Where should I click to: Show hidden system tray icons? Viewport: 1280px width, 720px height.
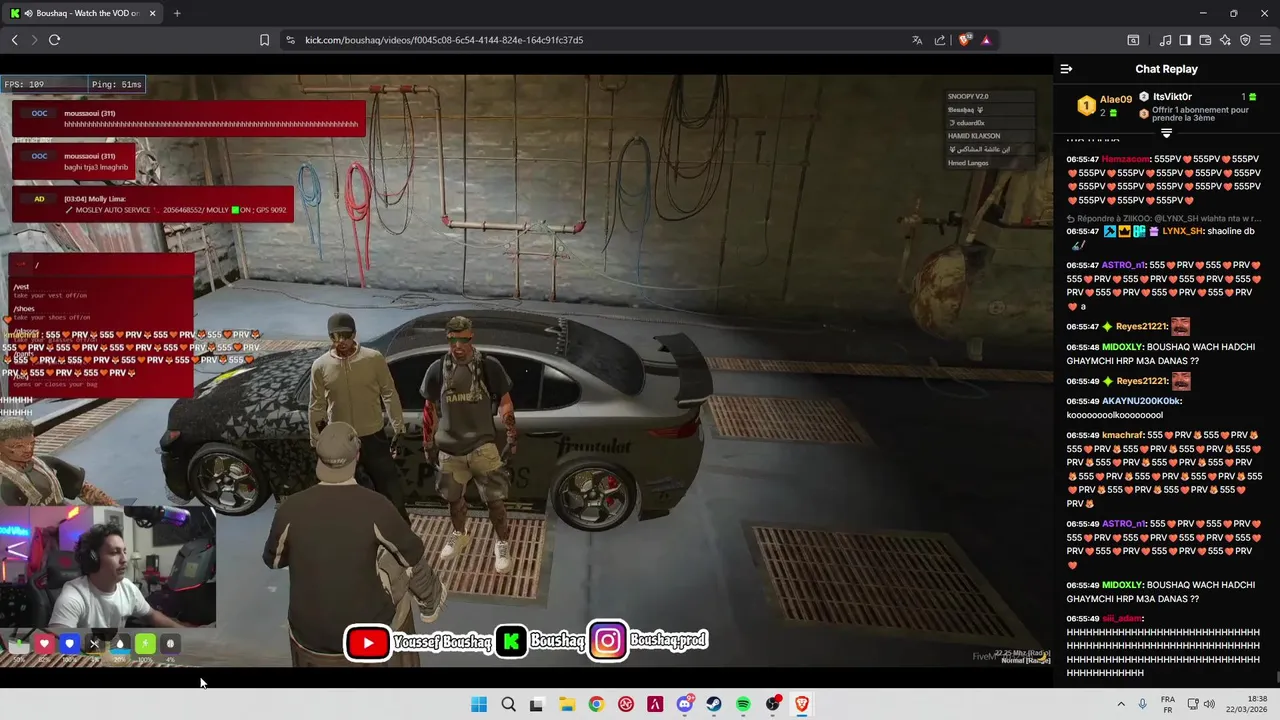[x=1121, y=704]
